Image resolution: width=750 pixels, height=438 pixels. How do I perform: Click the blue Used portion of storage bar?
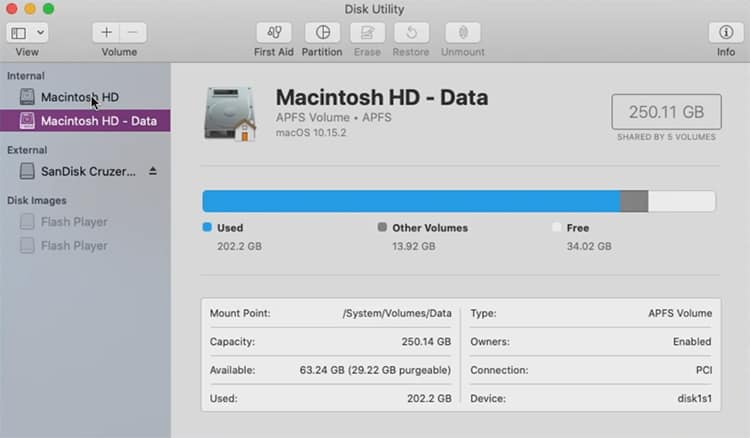click(411, 201)
